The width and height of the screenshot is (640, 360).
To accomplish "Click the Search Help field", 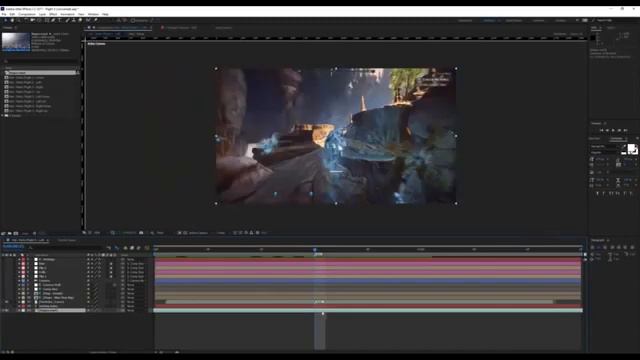I will click(605, 20).
